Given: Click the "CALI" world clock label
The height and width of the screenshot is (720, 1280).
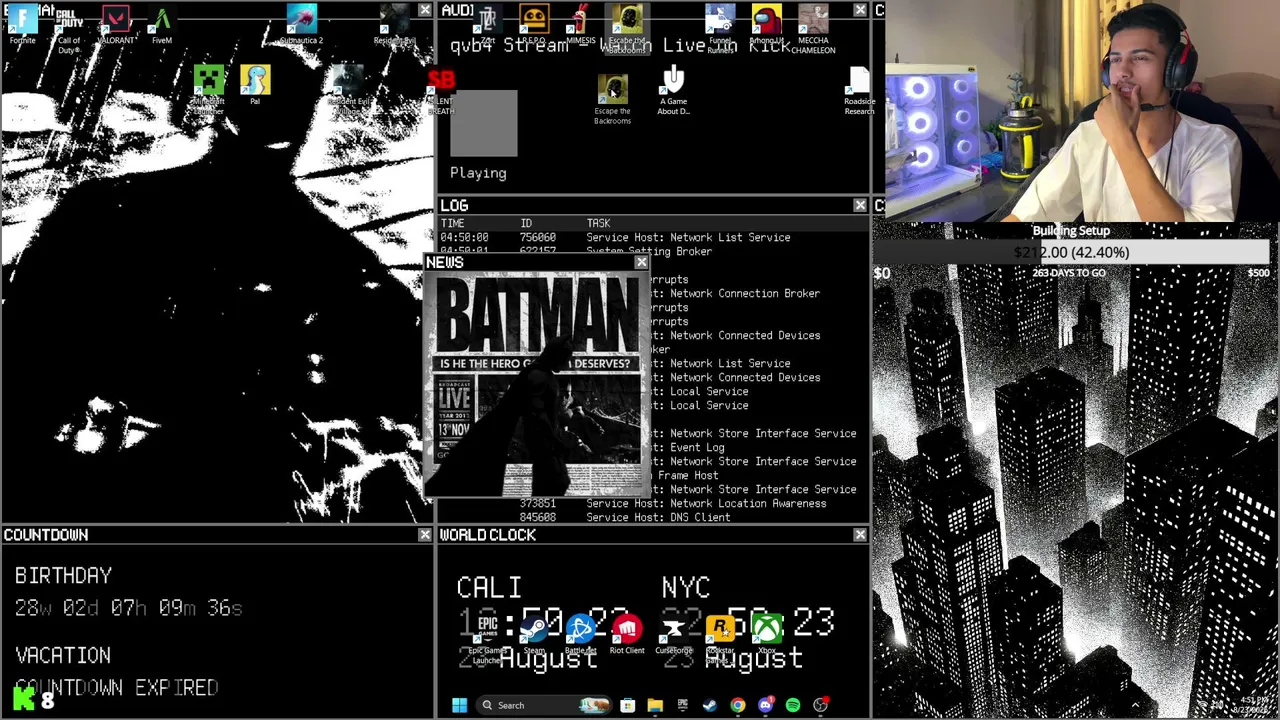Looking at the screenshot, I should (489, 588).
